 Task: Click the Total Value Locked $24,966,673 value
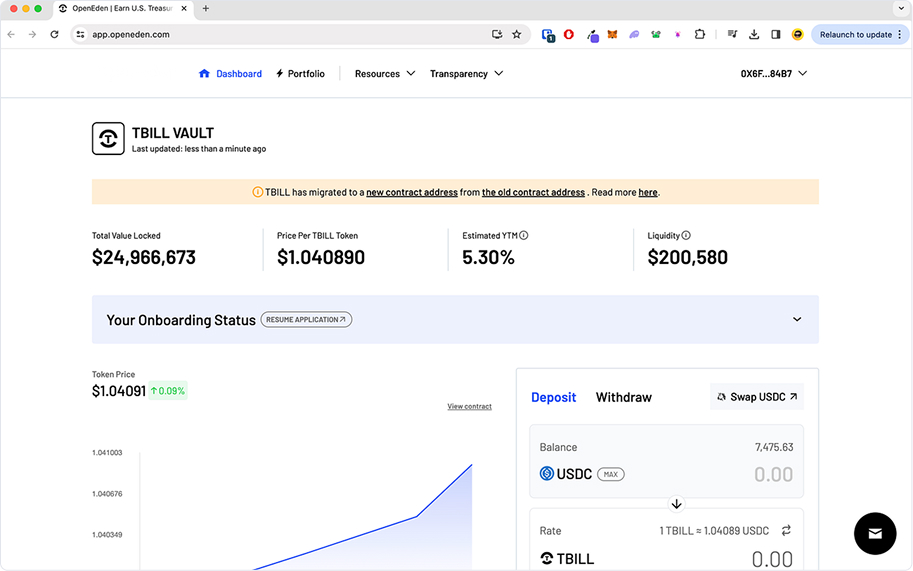point(144,257)
